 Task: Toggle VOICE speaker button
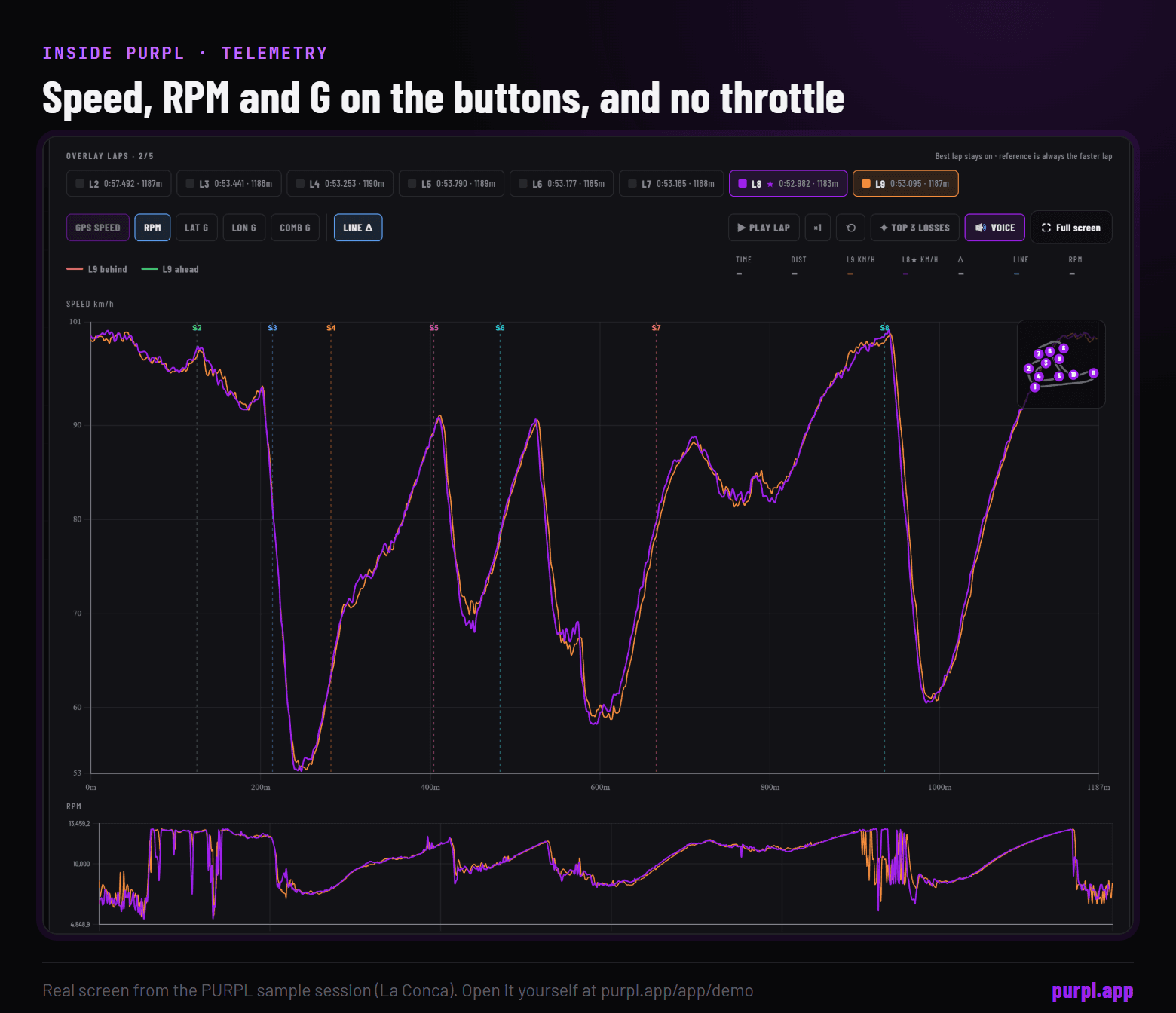click(995, 228)
